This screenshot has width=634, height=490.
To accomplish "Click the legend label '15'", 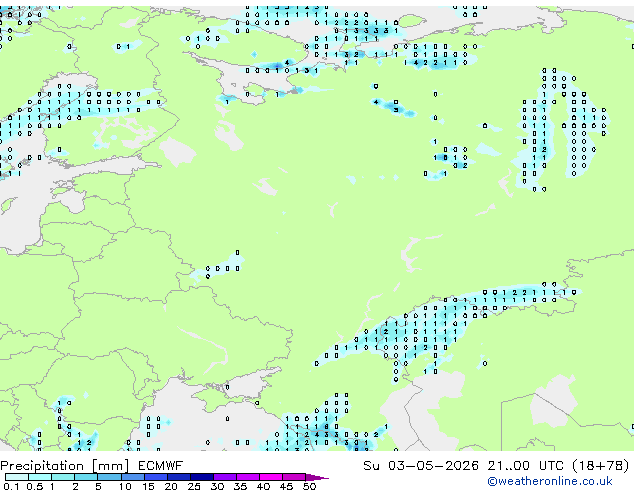I will pyautogui.click(x=148, y=486).
